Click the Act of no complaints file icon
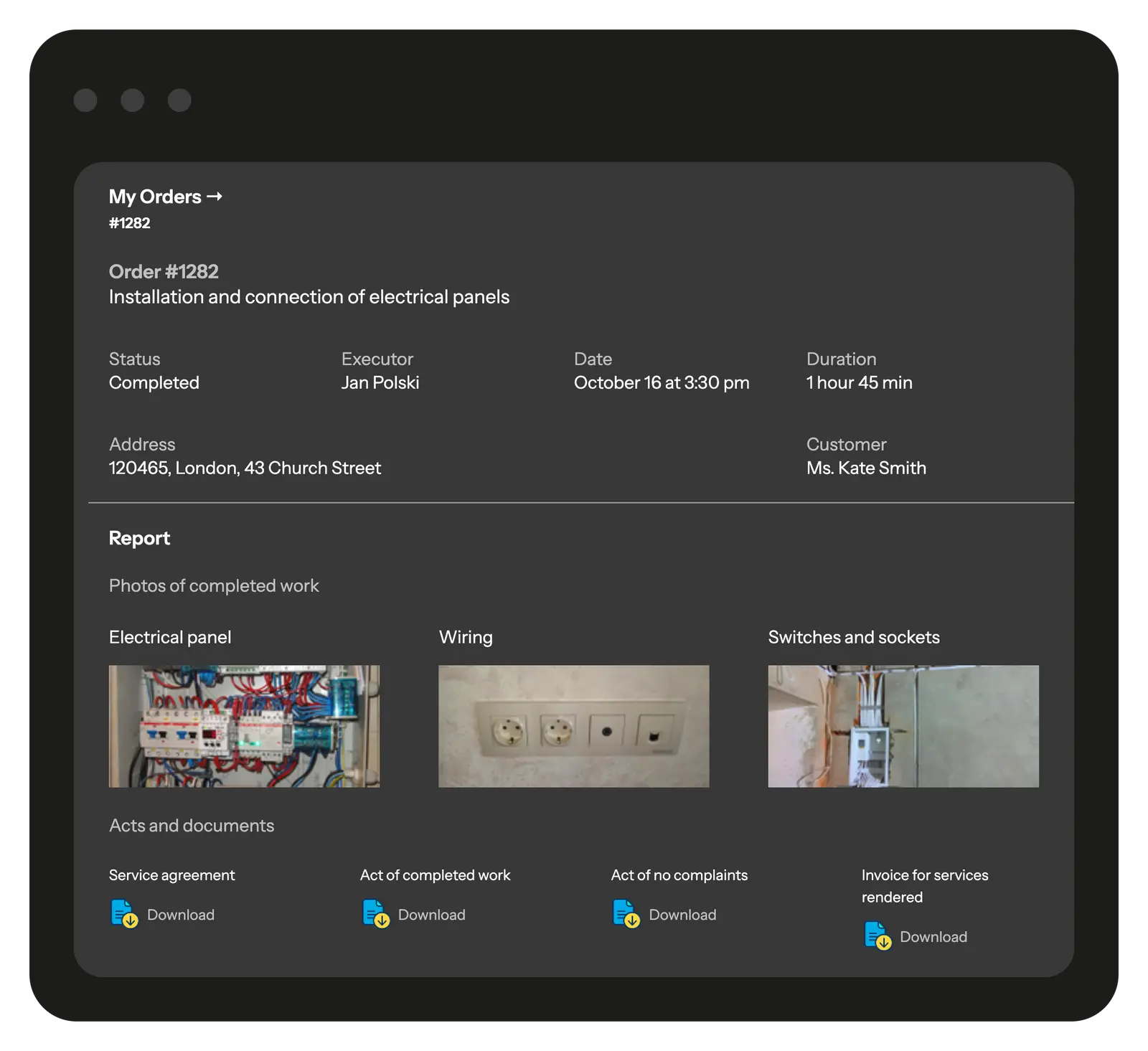The width and height of the screenshot is (1148, 1051). [626, 914]
